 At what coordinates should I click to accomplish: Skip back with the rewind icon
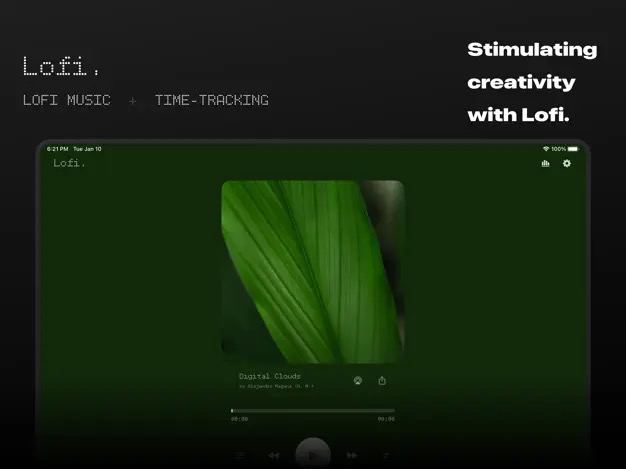pos(274,455)
